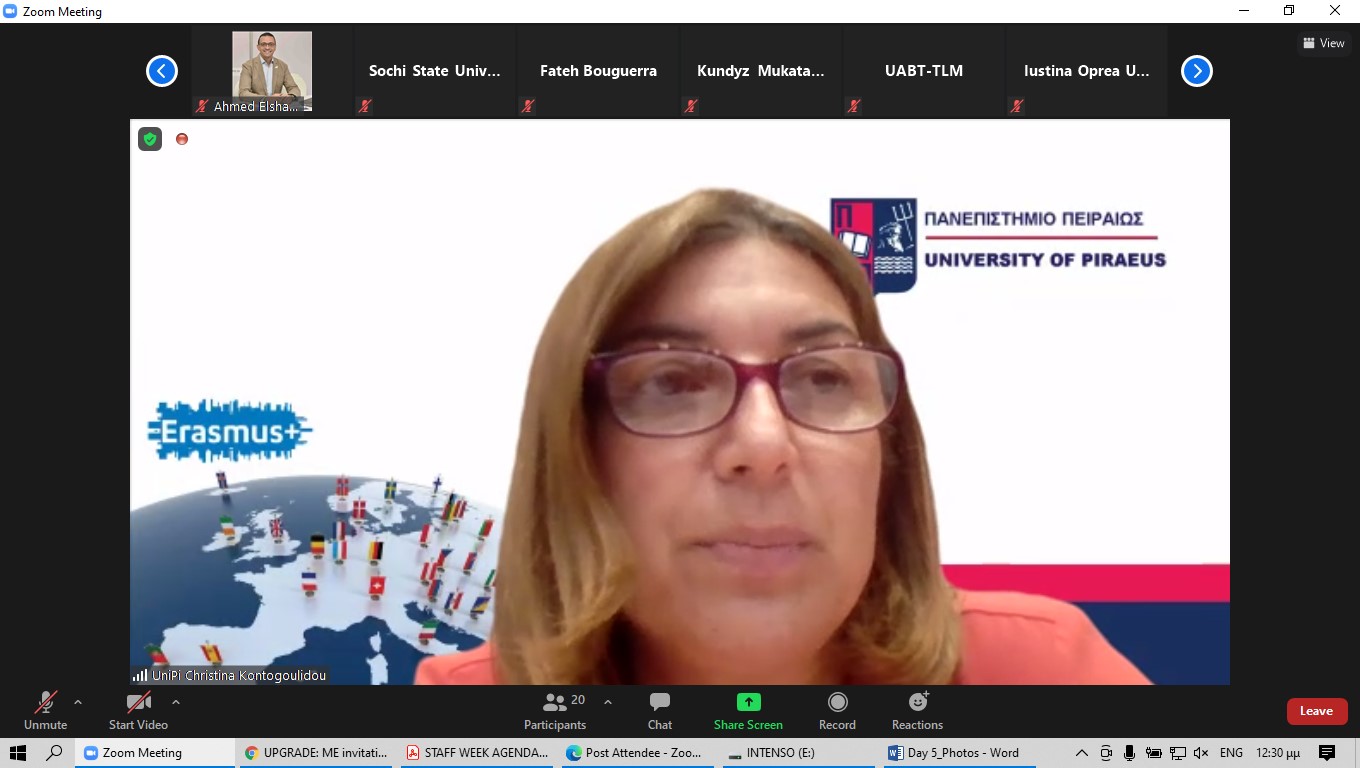Screen dimensions: 1360x768
Task: Click muted mic icon on Kundyz Mukata tile
Action: 691,105
